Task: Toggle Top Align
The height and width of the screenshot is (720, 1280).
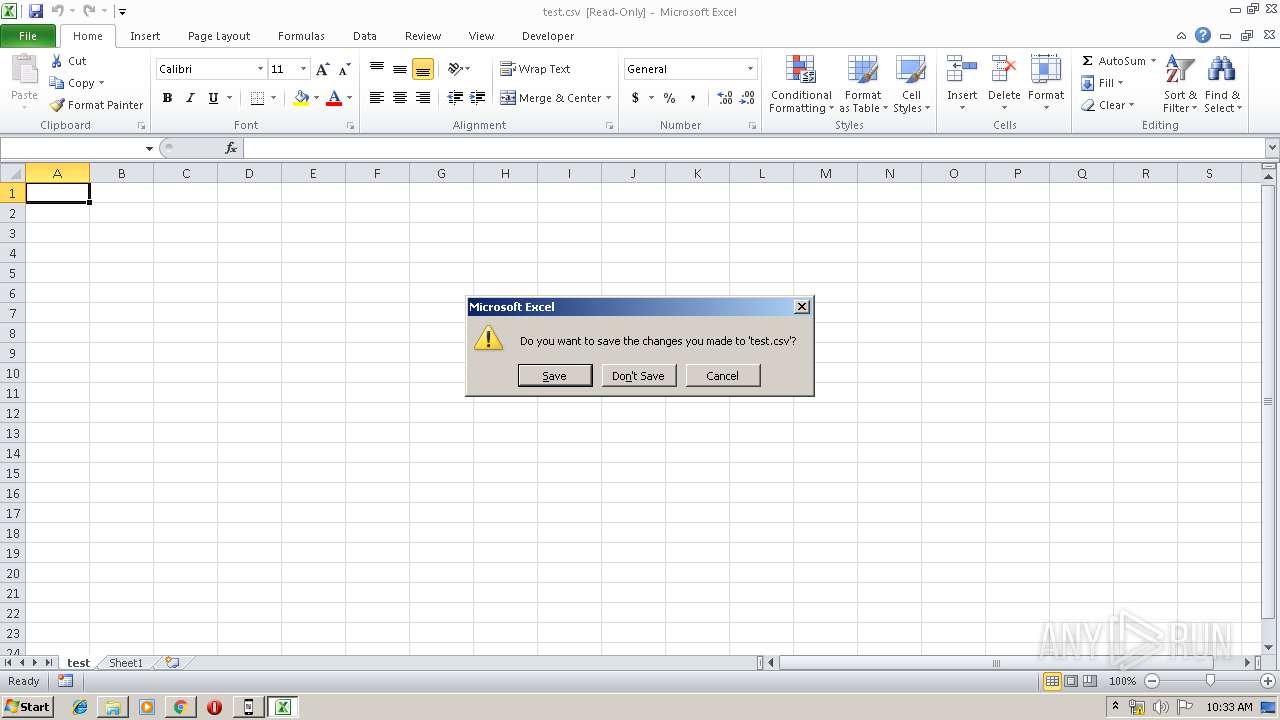Action: pos(377,69)
